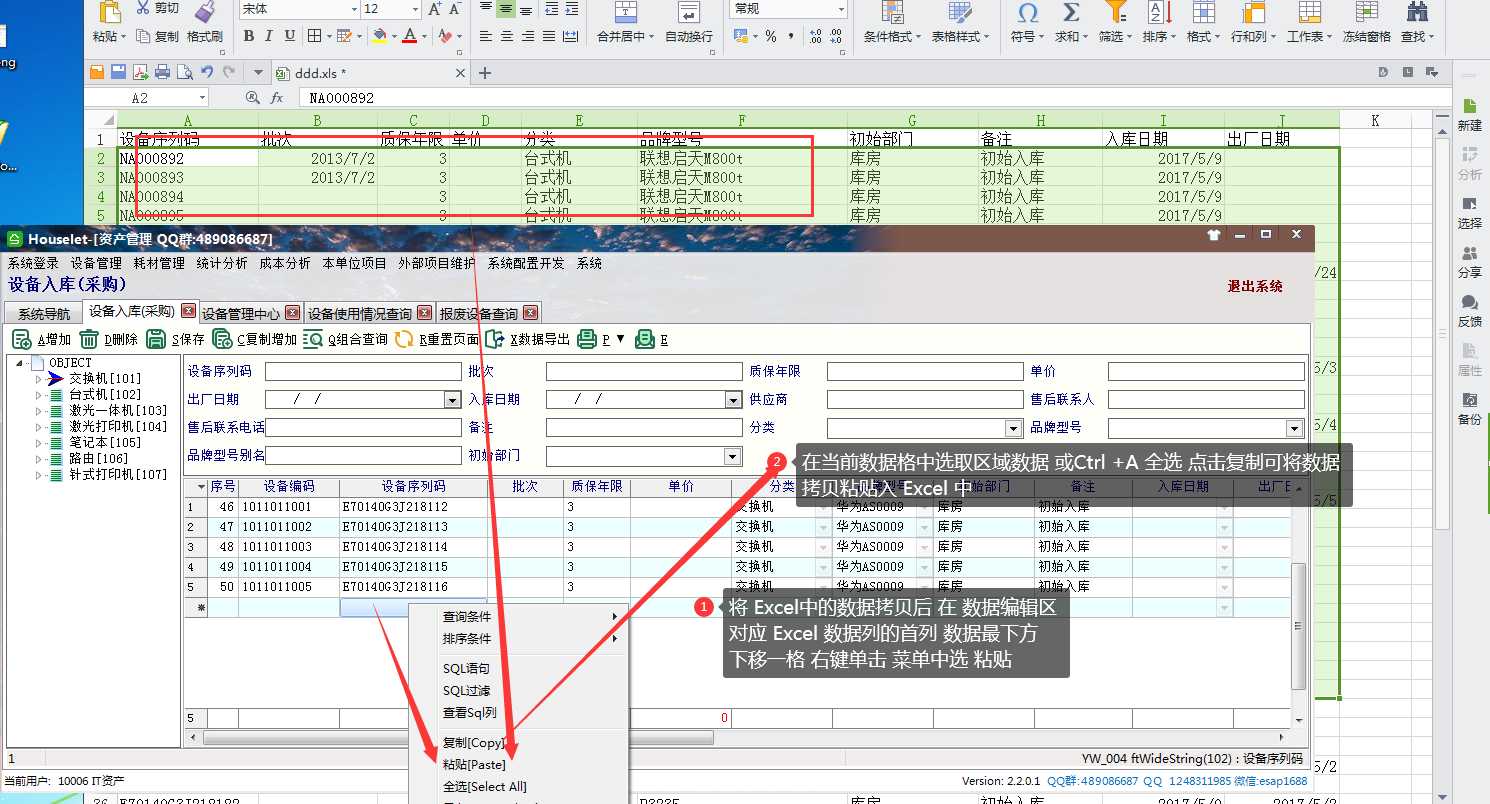Click the print icon in WPS quick toolbar
This screenshot has width=1490, height=804.
pyautogui.click(x=162, y=72)
